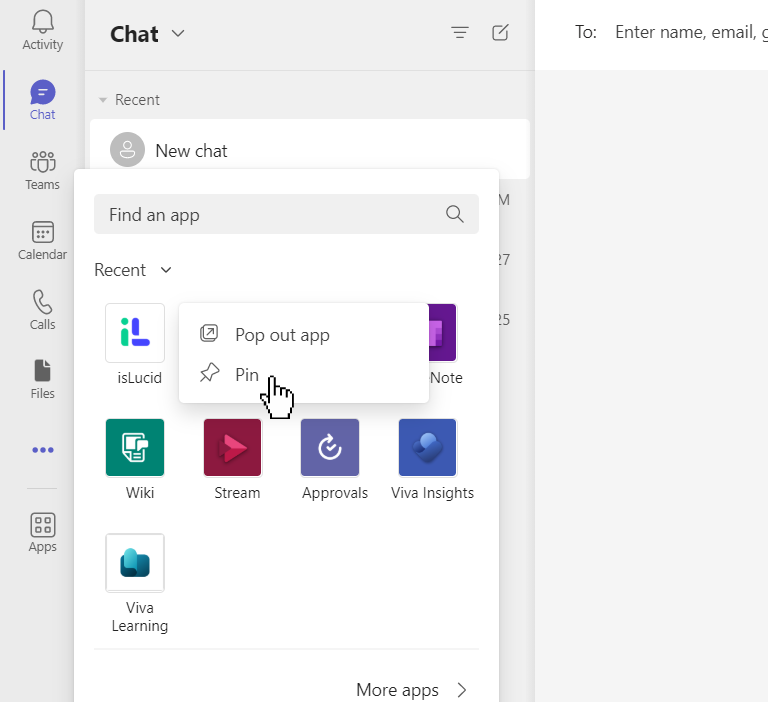Open the Recent apps sort dropdown
Viewport: 768px width, 702px height.
[x=133, y=270]
